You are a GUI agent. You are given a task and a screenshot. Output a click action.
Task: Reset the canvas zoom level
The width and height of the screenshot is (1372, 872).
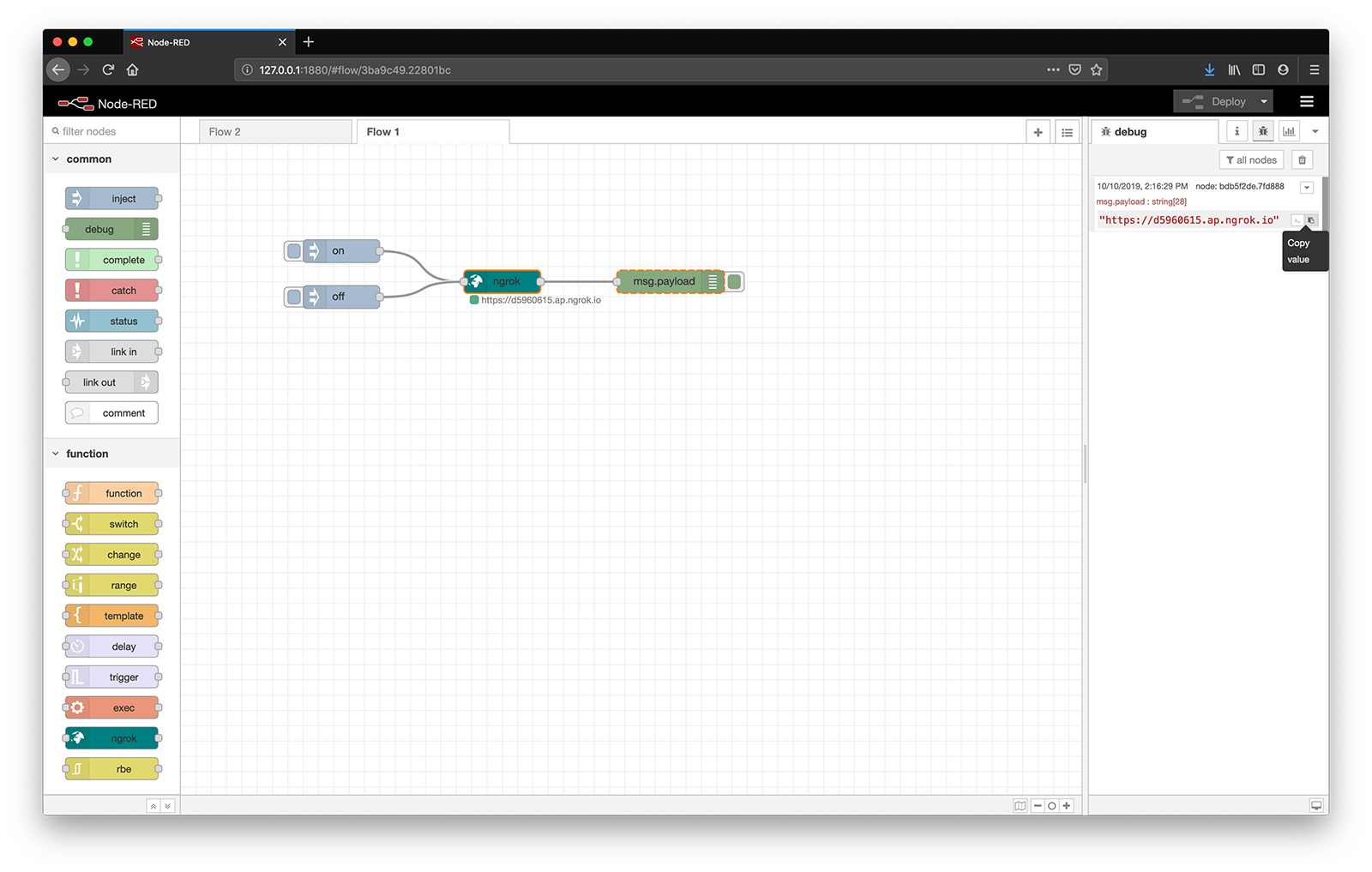(1052, 806)
